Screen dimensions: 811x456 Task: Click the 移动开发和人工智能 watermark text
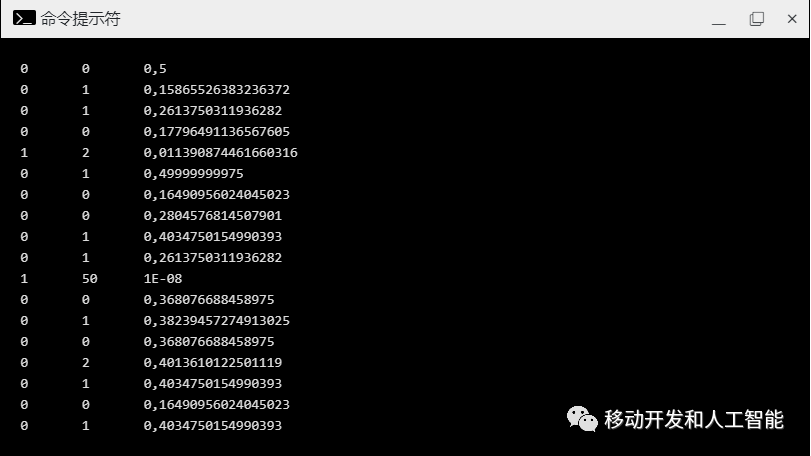point(694,419)
